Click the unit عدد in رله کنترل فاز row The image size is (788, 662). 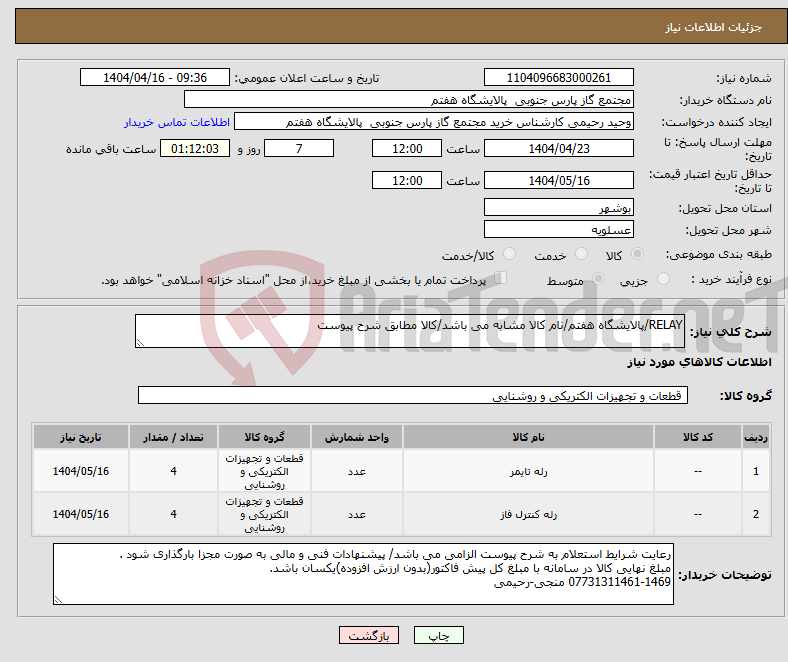coord(357,514)
